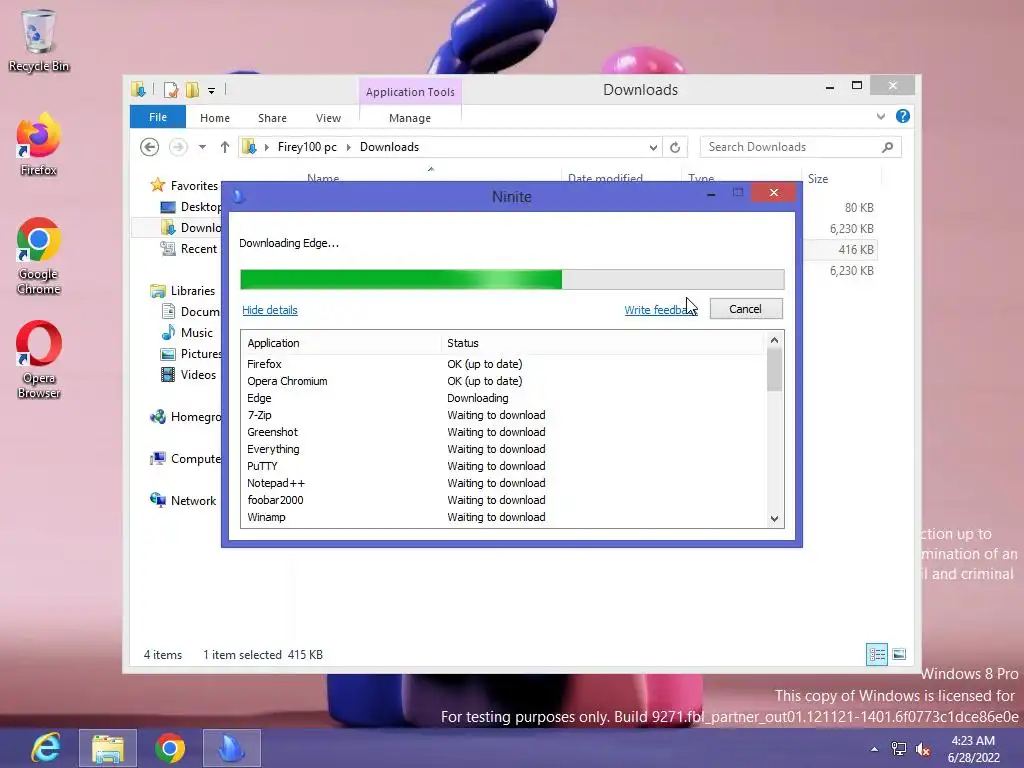The width and height of the screenshot is (1024, 768).
Task: Open Explorer help question mark
Action: click(903, 116)
